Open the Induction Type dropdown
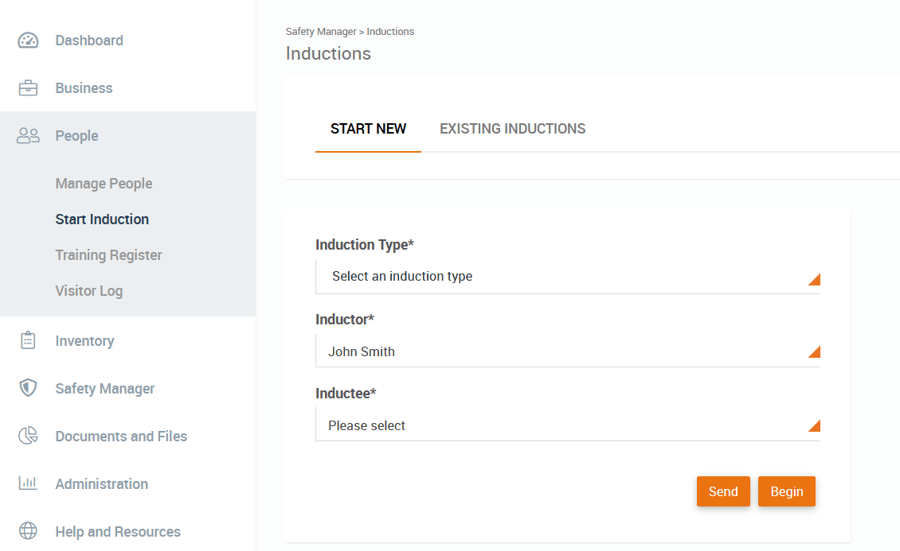 pos(567,277)
